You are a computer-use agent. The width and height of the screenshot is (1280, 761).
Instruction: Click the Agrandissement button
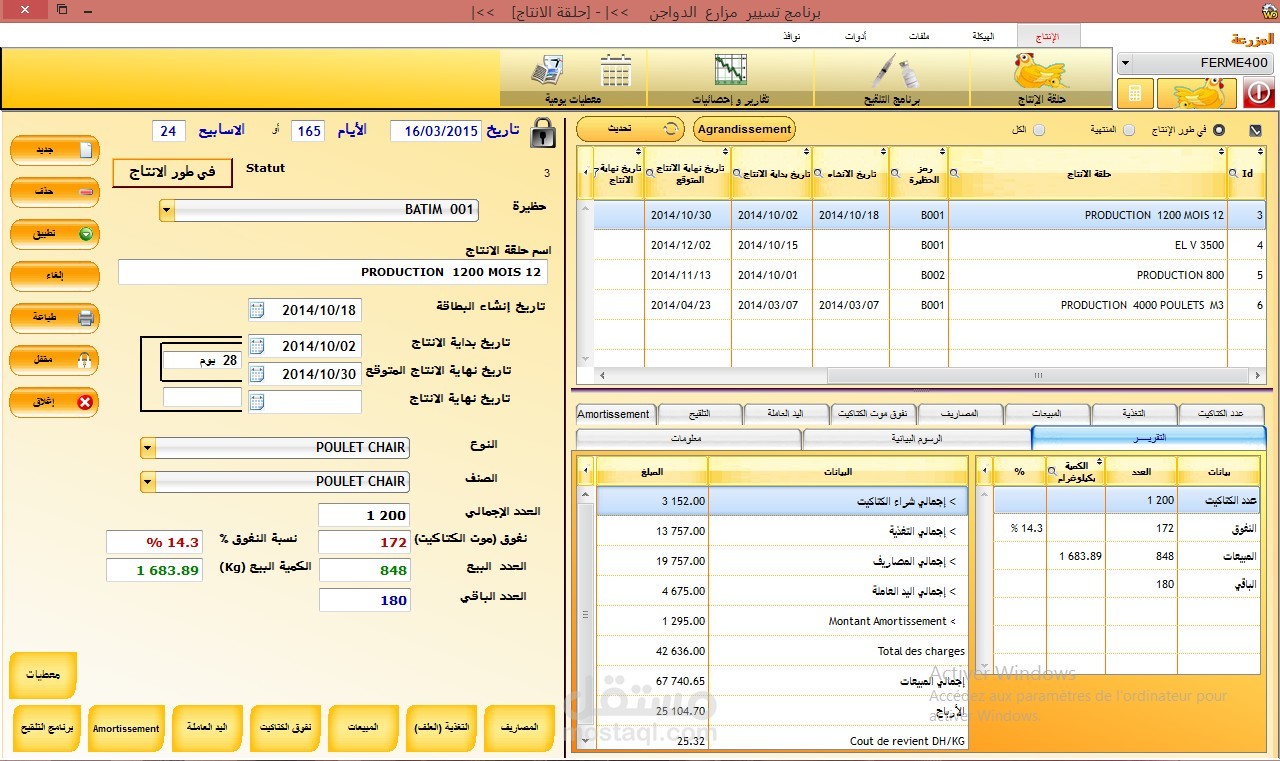click(x=744, y=129)
